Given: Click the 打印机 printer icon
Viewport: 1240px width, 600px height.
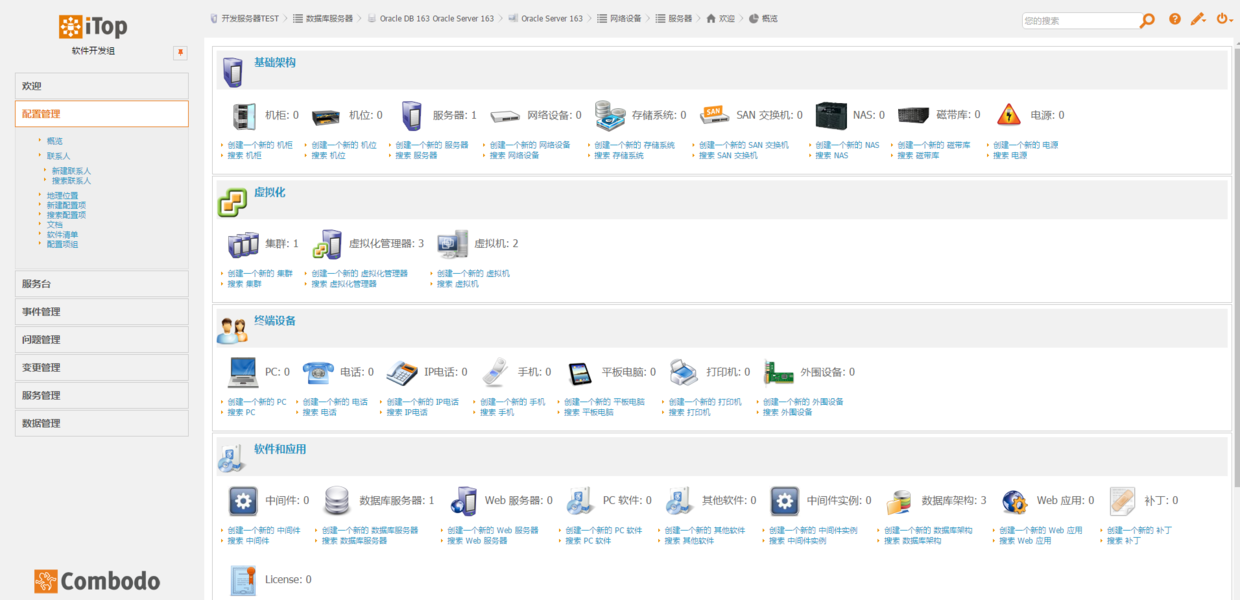Looking at the screenshot, I should [683, 372].
